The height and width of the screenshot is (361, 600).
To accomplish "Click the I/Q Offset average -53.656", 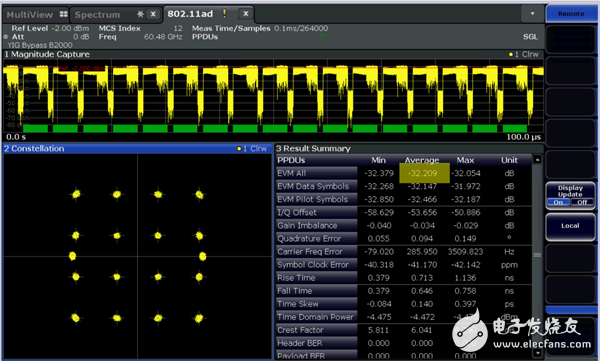I will [422, 212].
